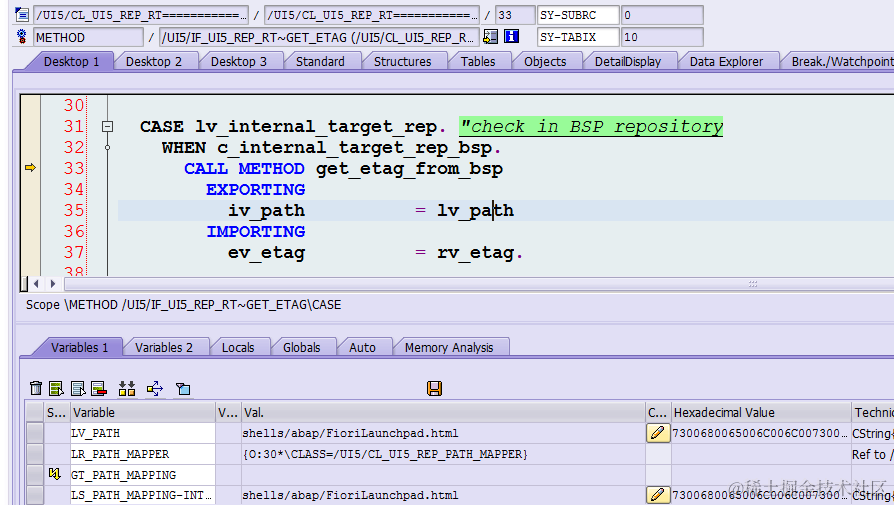
Task: Open the Globals tab
Action: tap(301, 348)
